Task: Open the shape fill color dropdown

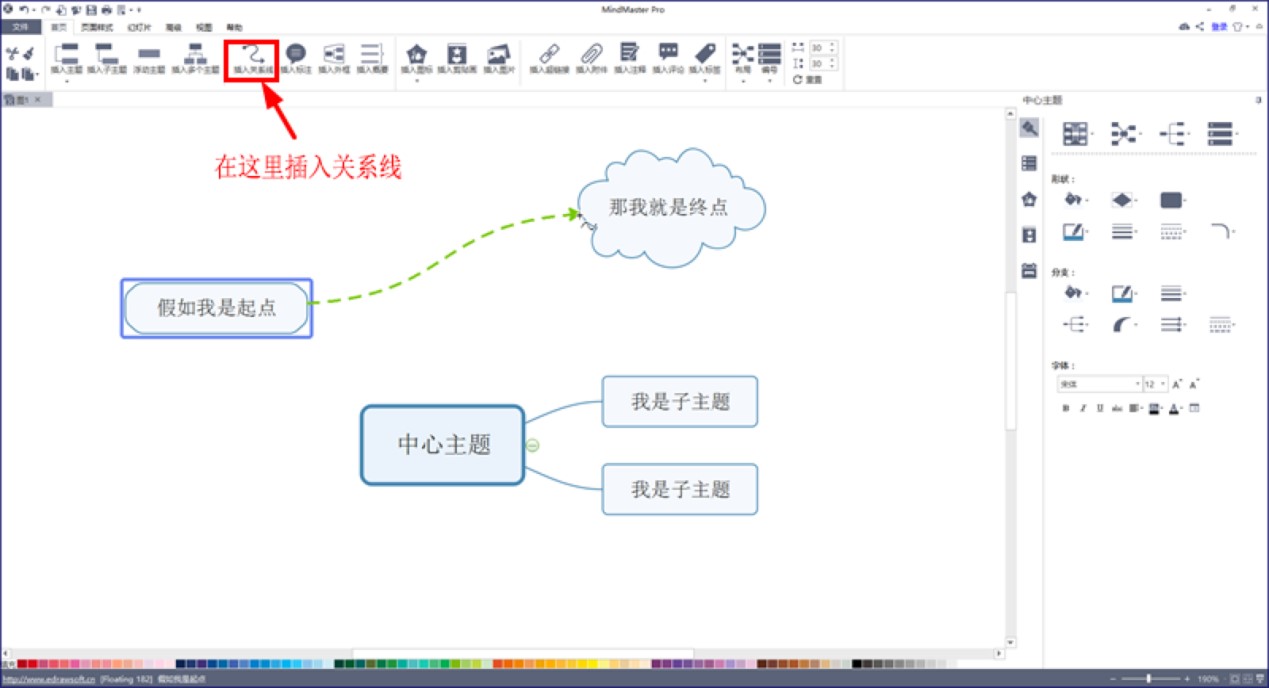Action: coord(1077,200)
